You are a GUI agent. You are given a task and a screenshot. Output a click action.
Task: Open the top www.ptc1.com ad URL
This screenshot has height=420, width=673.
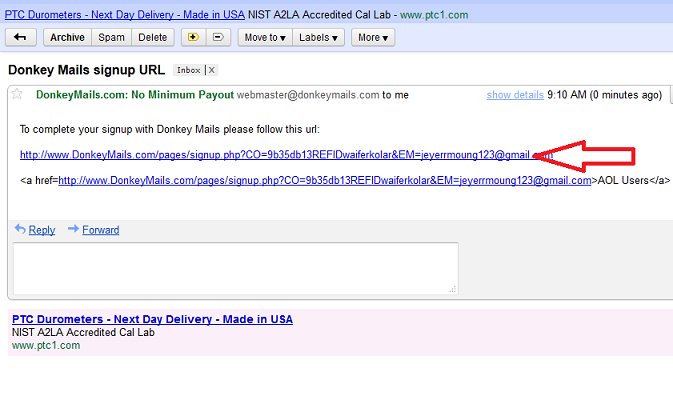point(434,15)
